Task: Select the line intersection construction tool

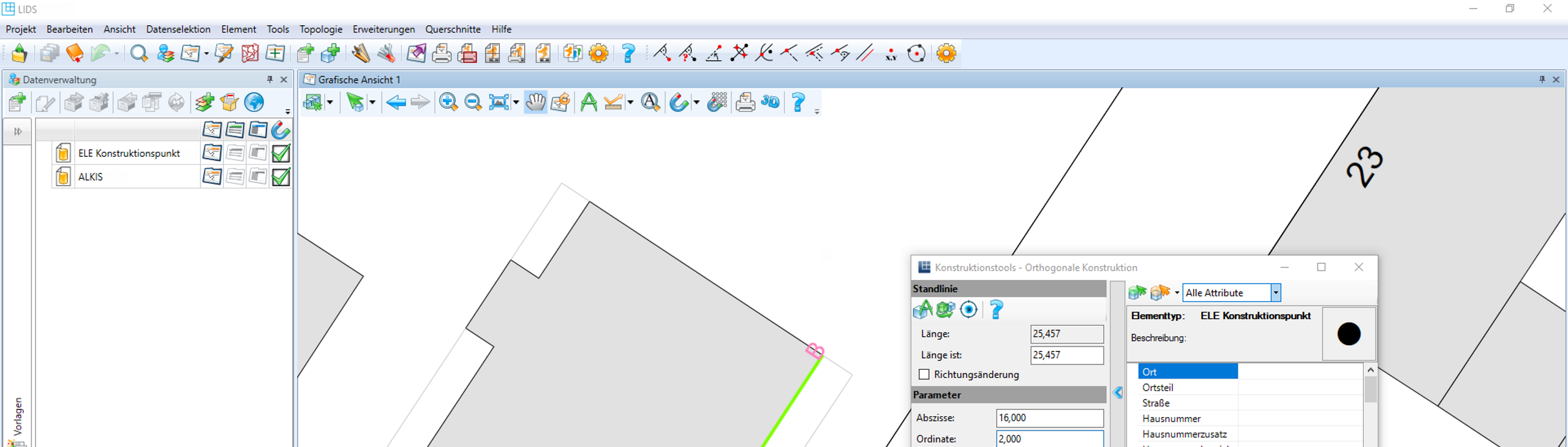Action: click(739, 54)
